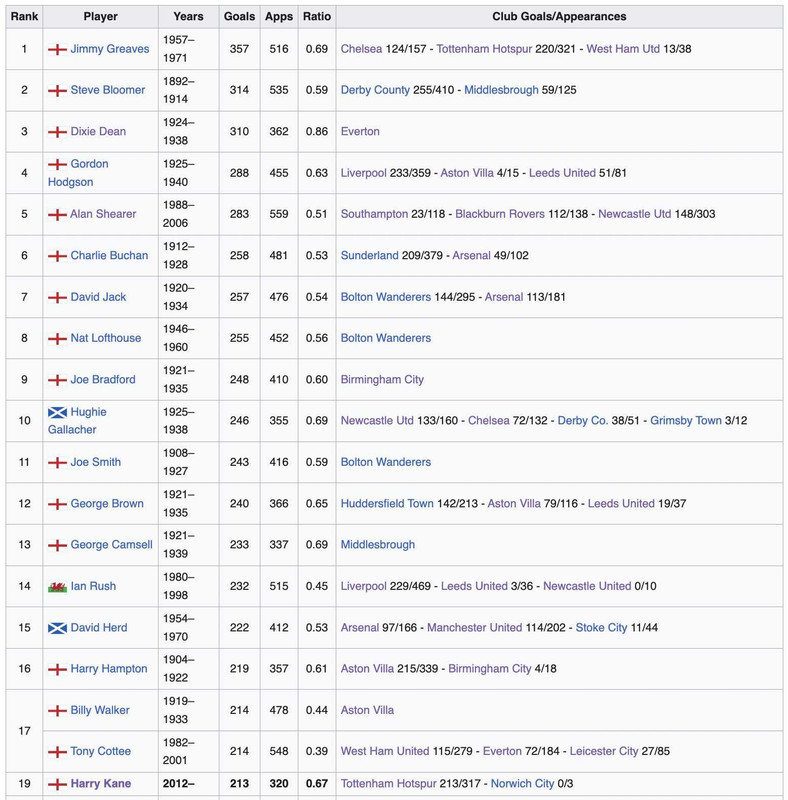The image size is (788, 800).
Task: Open the Joe Bradford player link
Action: pos(103,380)
